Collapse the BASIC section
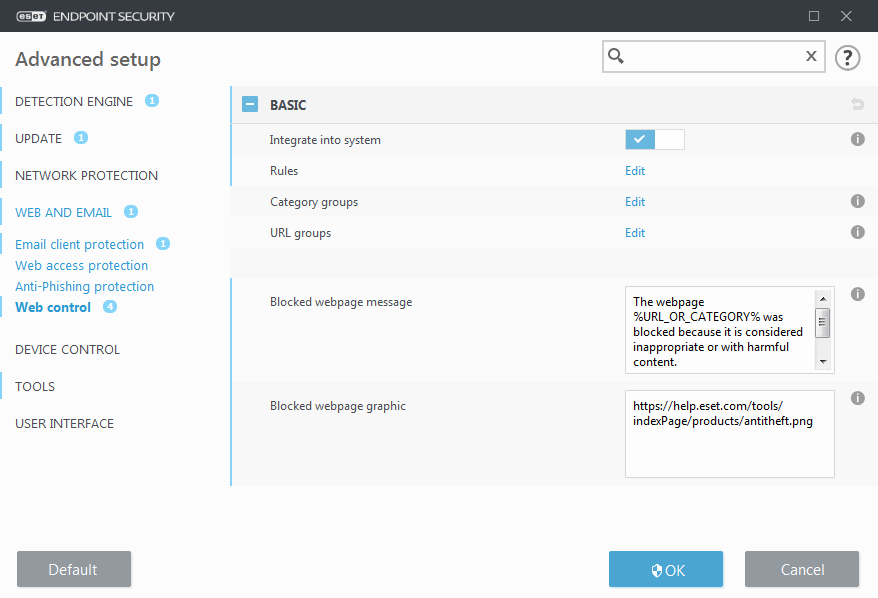The height and width of the screenshot is (598, 878). [x=250, y=104]
